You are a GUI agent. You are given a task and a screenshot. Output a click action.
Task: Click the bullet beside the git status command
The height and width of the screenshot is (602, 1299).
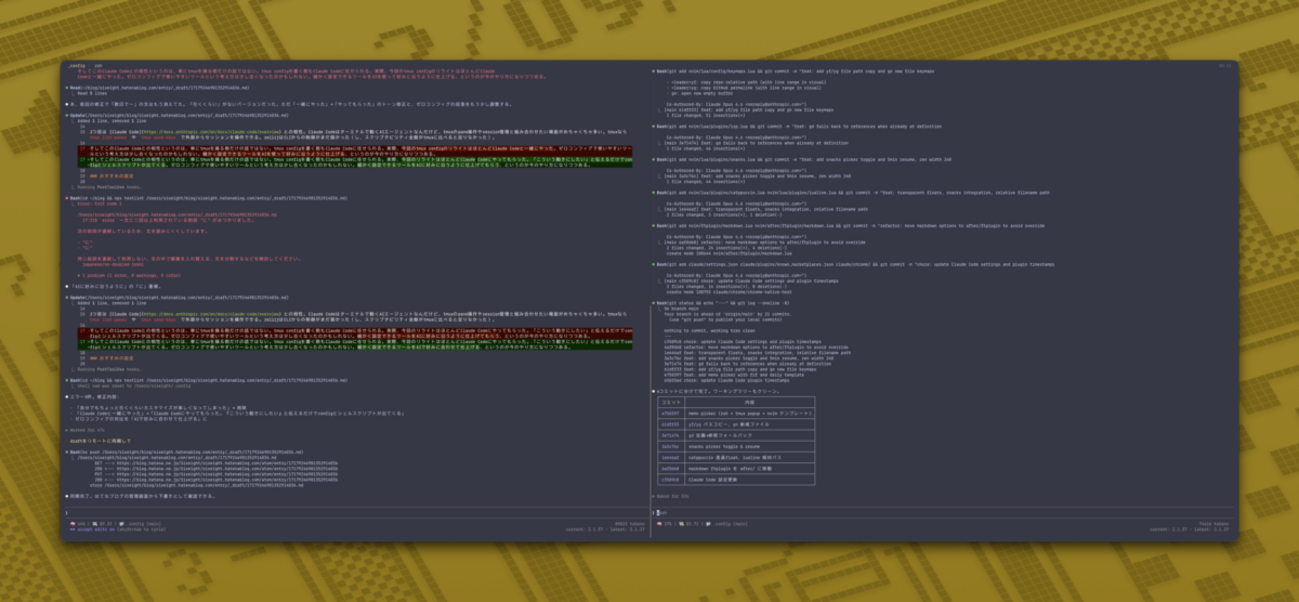point(654,302)
